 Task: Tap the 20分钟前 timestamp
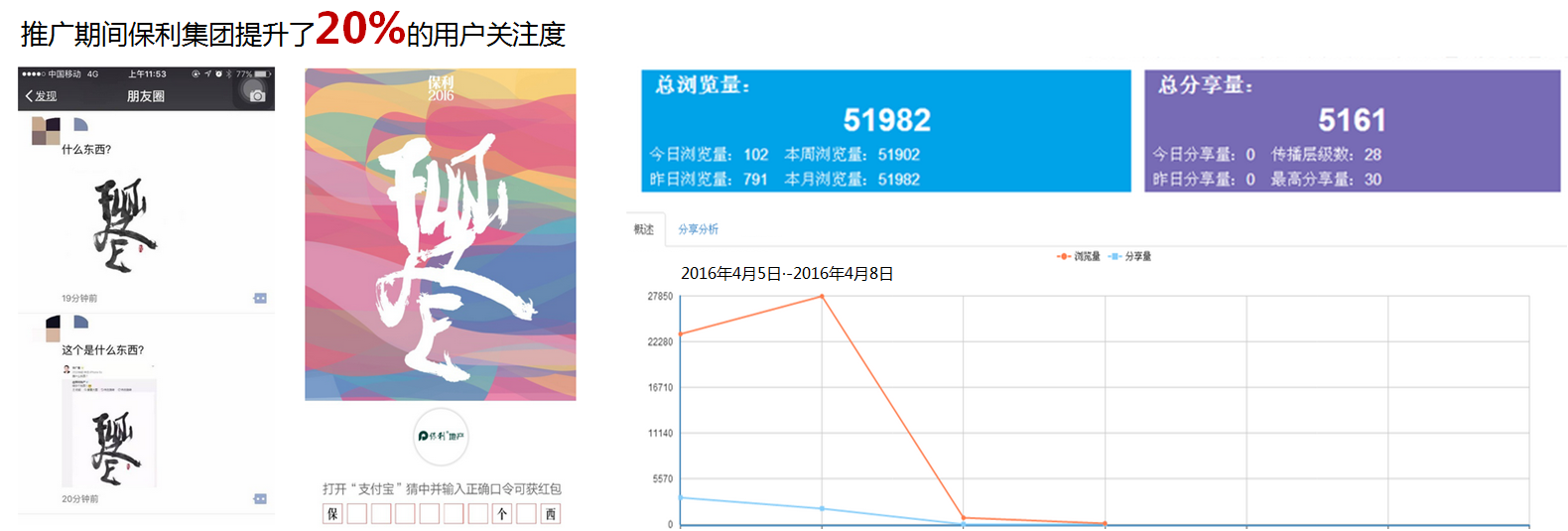[x=79, y=498]
